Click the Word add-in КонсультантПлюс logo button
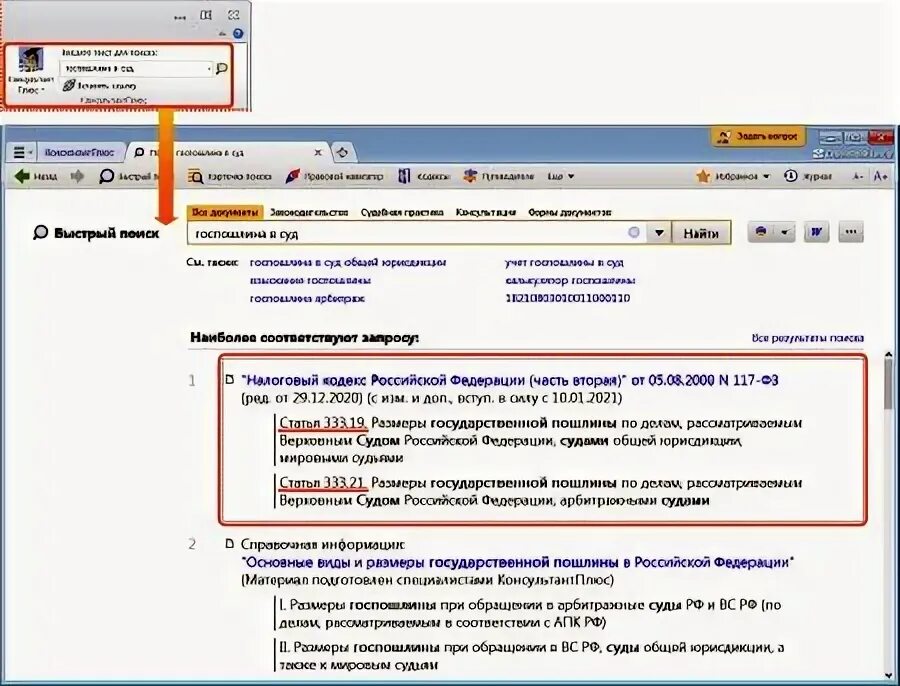Image resolution: width=900 pixels, height=686 pixels. click(x=30, y=72)
